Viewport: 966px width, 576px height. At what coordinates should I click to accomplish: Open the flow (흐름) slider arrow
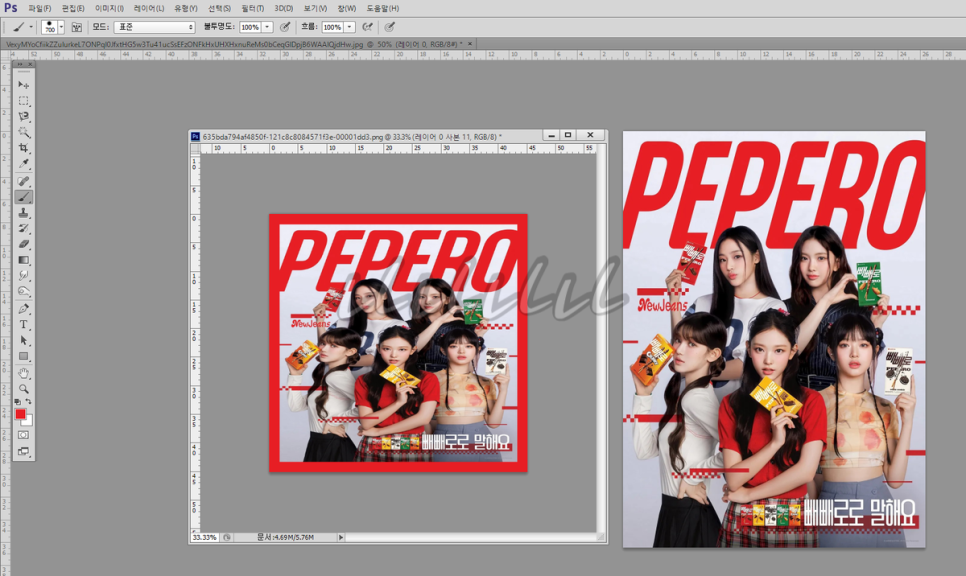click(350, 27)
